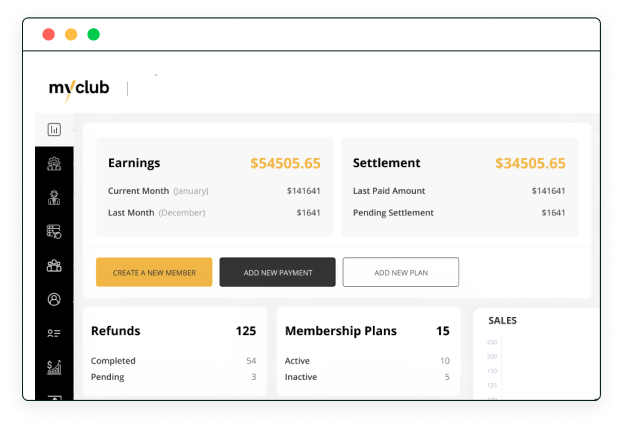Click the Sales chart panel title
This screenshot has width=623, height=427.
[503, 321]
